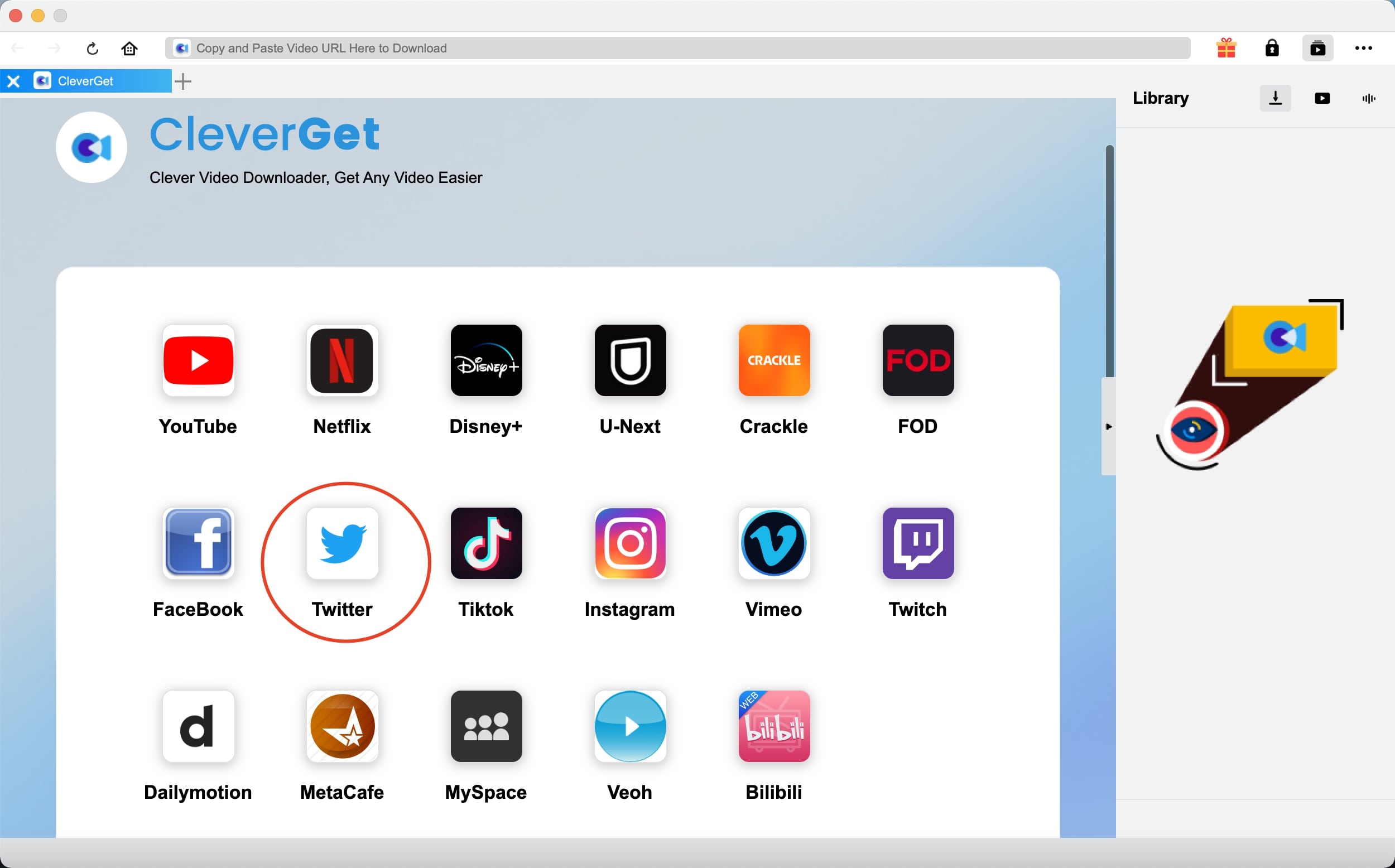
Task: Click the home page button
Action: [130, 48]
